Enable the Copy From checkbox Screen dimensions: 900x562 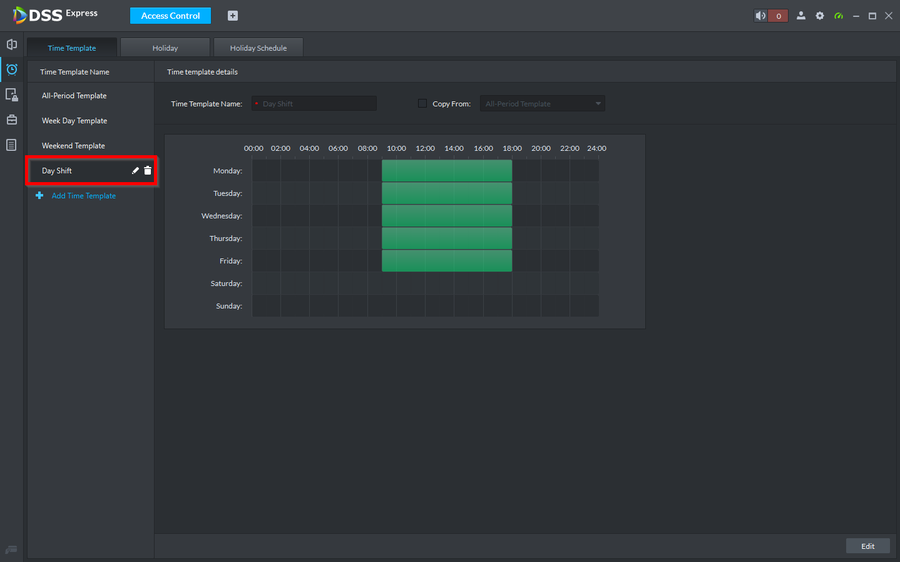click(422, 103)
